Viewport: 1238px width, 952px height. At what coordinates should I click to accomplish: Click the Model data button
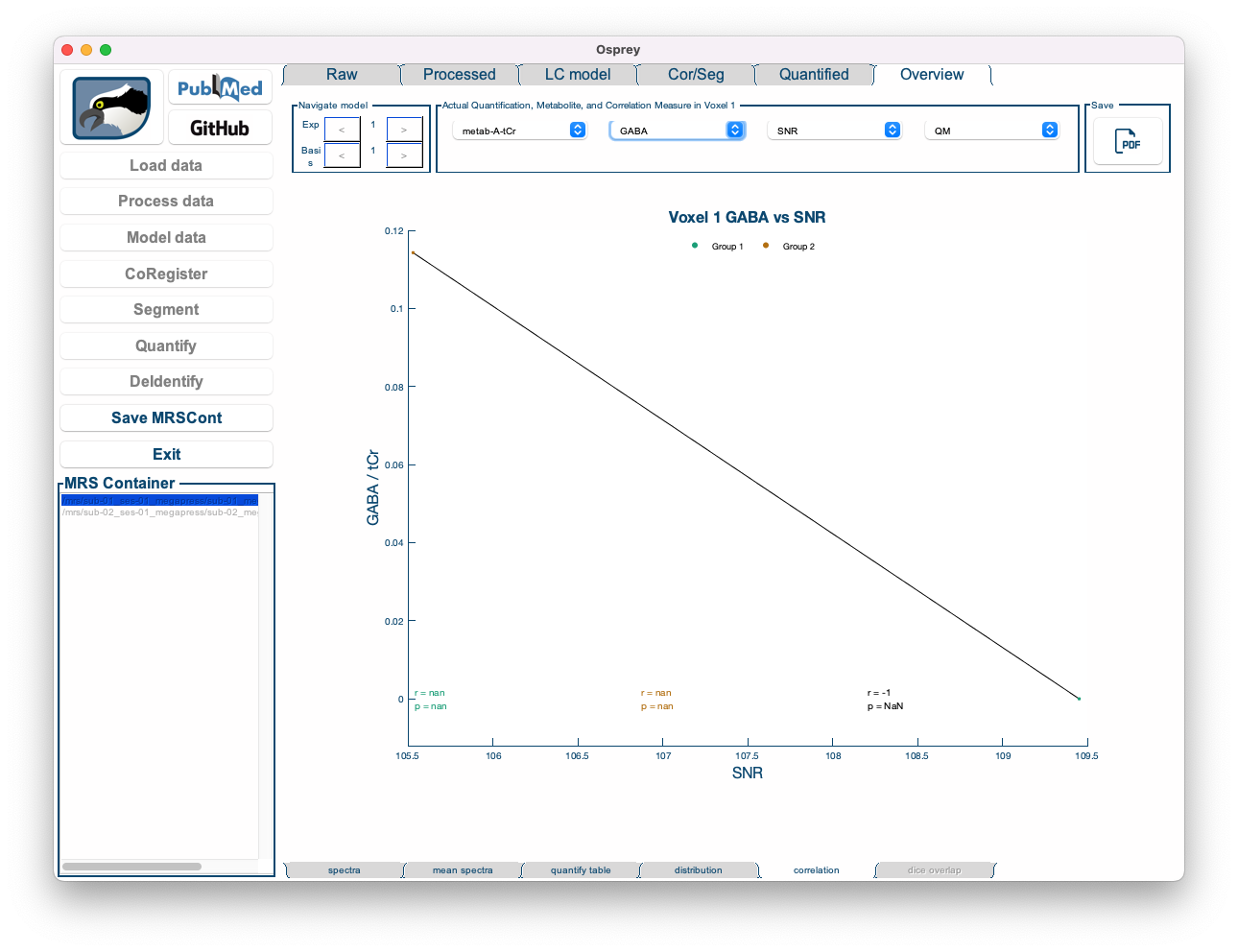coord(166,237)
